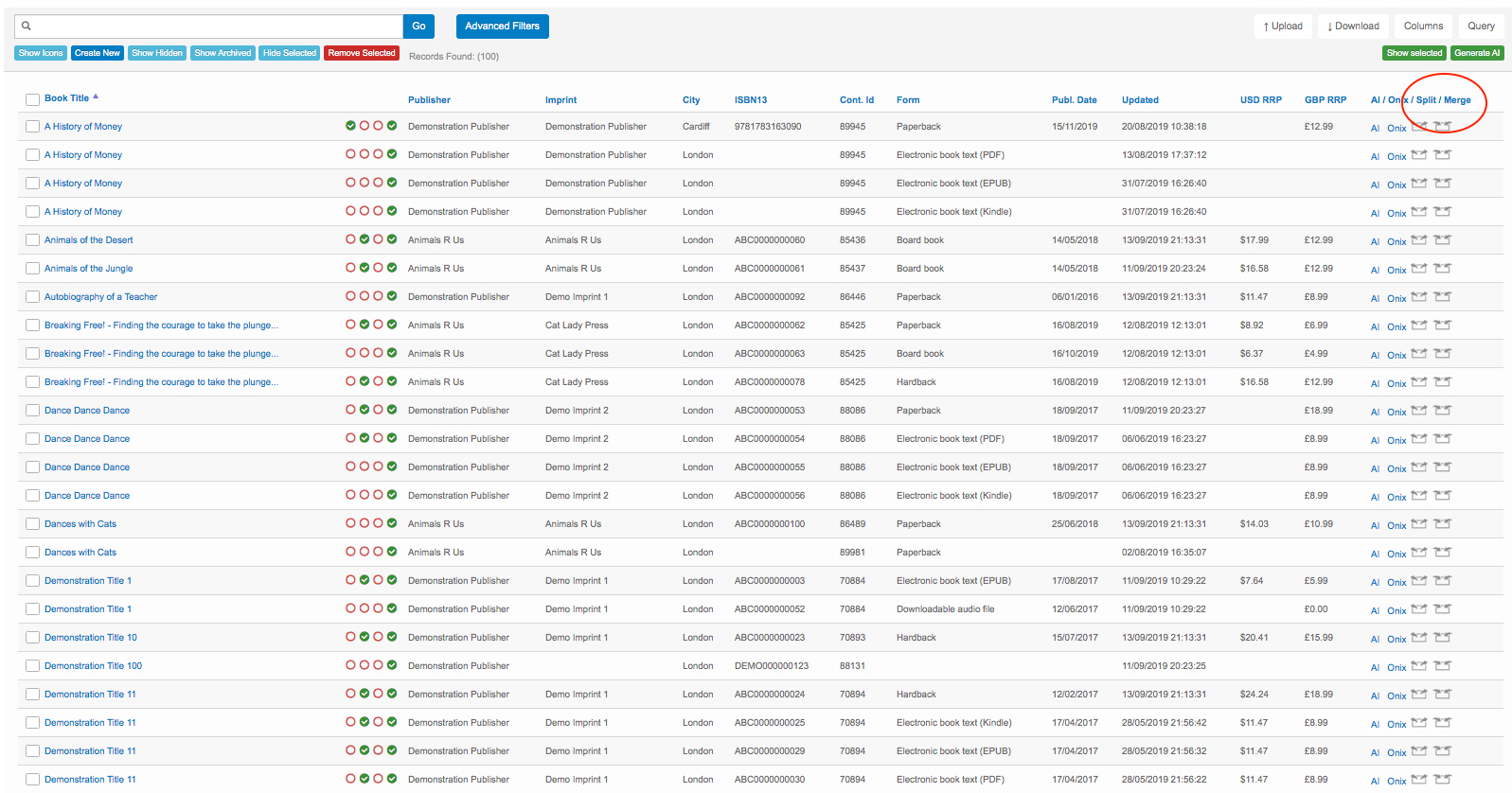Toggle the Book Title sort arrow
The width and height of the screenshot is (1512, 793).
pos(96,97)
